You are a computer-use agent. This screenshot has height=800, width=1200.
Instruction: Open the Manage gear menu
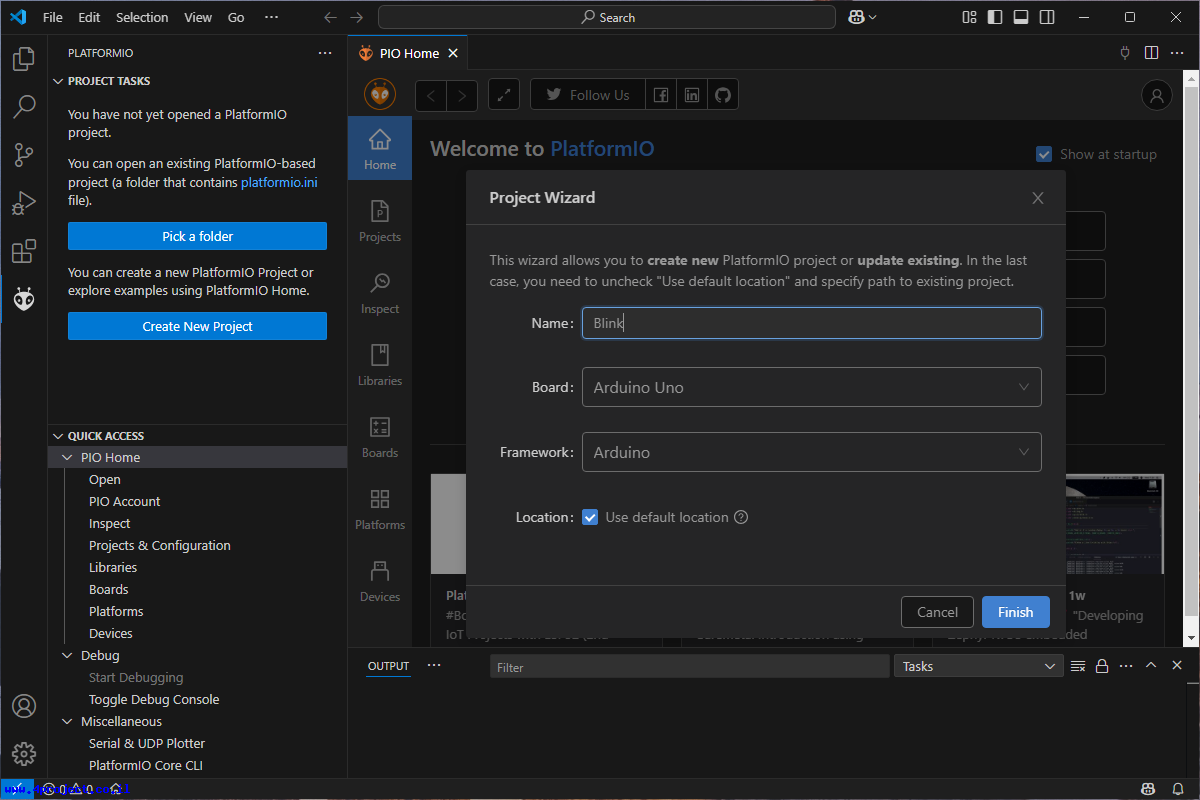24,754
